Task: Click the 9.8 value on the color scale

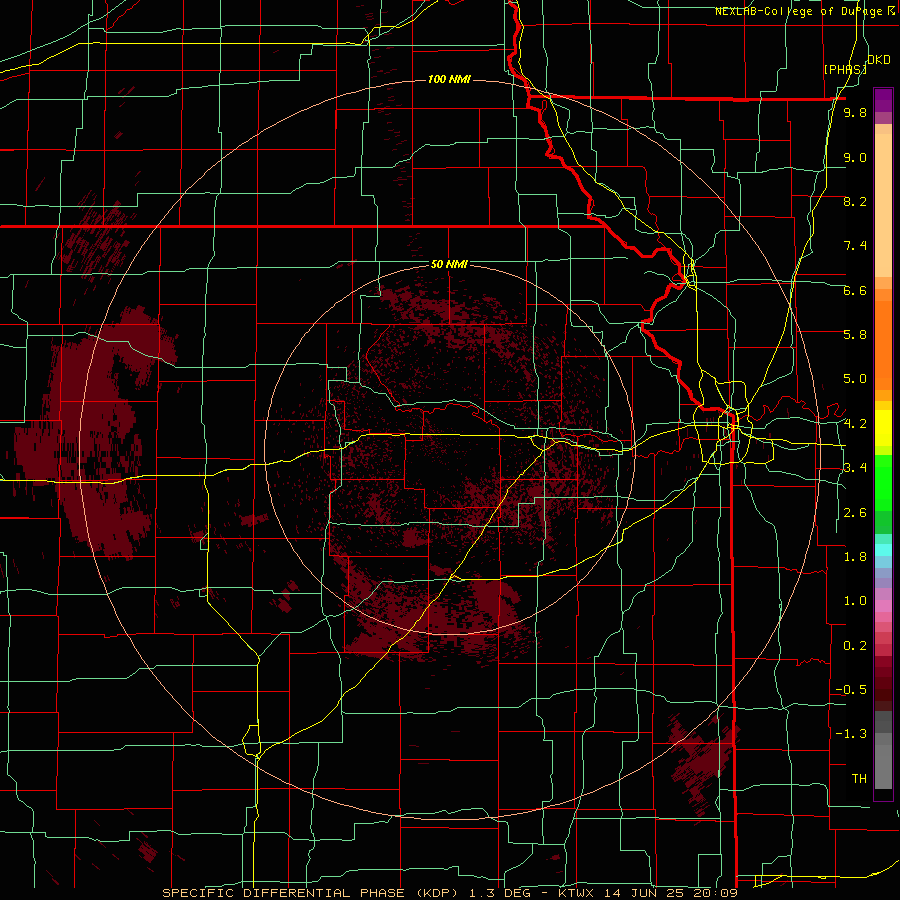Action: pyautogui.click(x=855, y=112)
